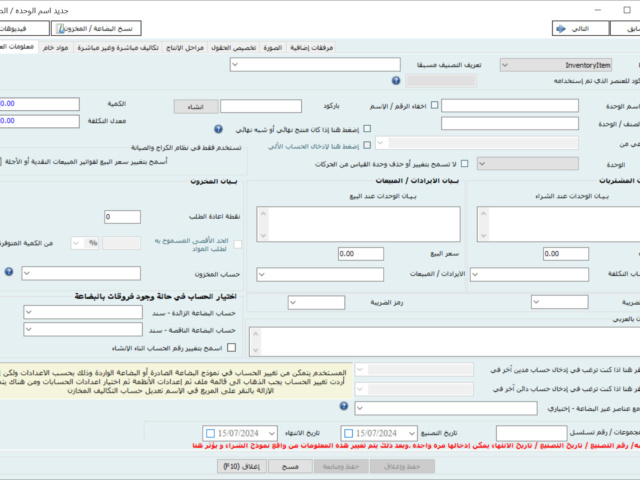
Task: Check اسمح بتغيير رقم الحساب اثناء الإنشاء
Action: (x=231, y=347)
